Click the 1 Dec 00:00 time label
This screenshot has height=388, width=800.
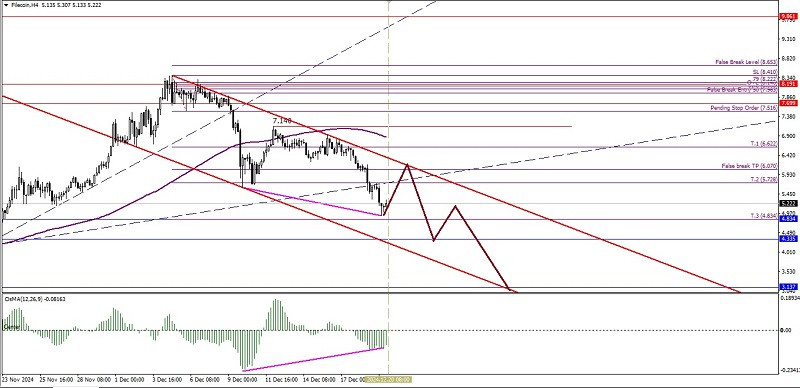130,380
